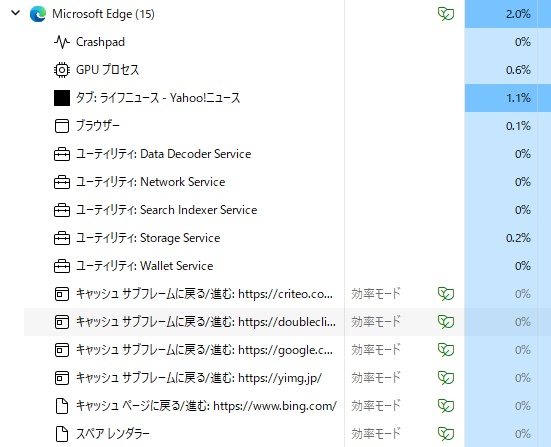551x447 pixels.
Task: Click briefcase icon for Network Service
Action: coord(61,182)
